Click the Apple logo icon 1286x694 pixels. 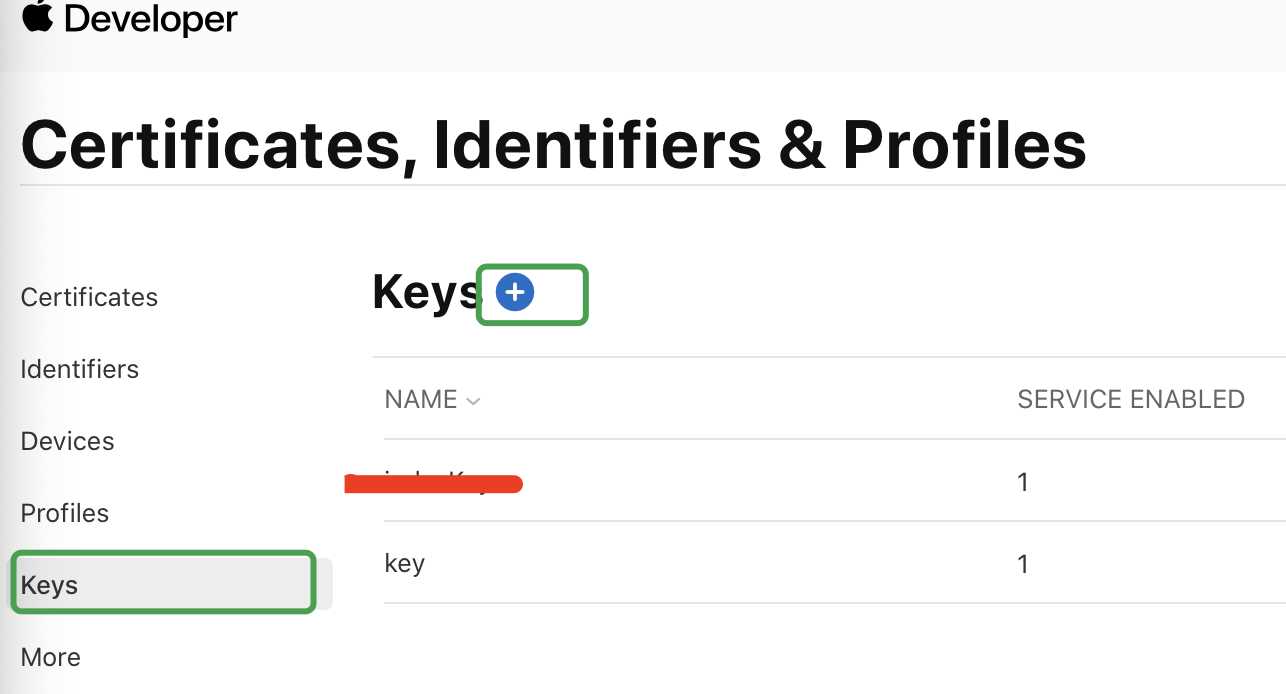point(37,17)
